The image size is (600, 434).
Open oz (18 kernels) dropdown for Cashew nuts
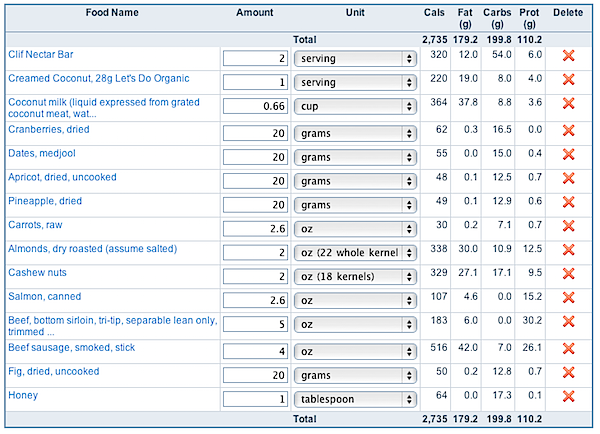(x=355, y=276)
